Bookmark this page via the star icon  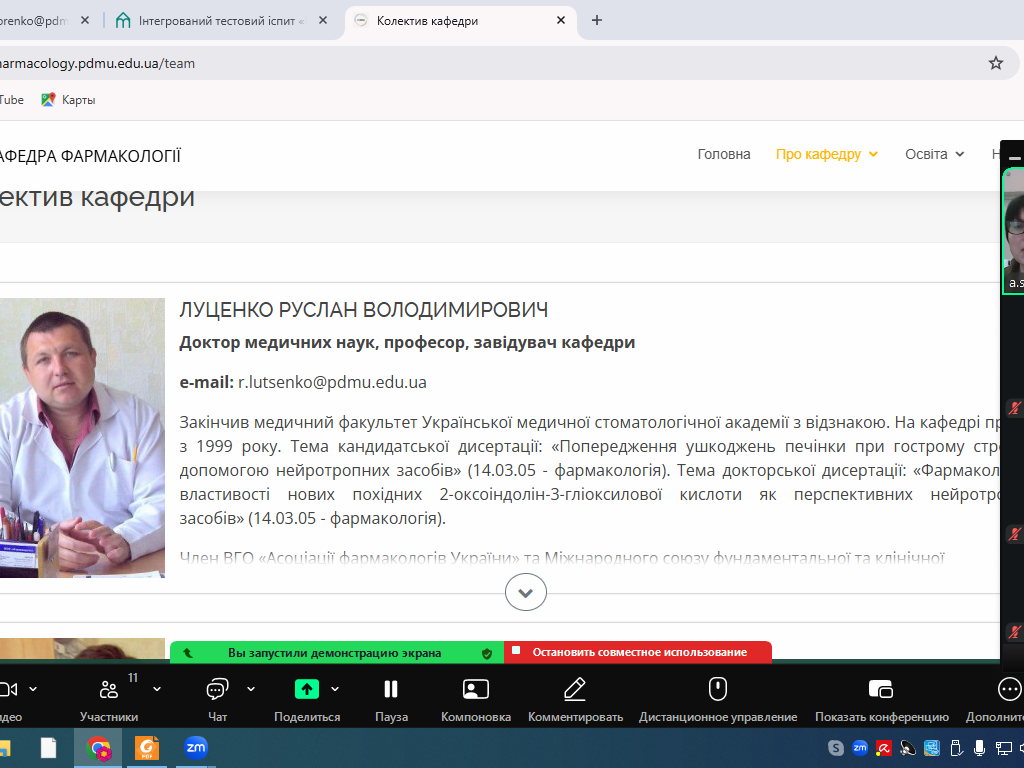[995, 62]
